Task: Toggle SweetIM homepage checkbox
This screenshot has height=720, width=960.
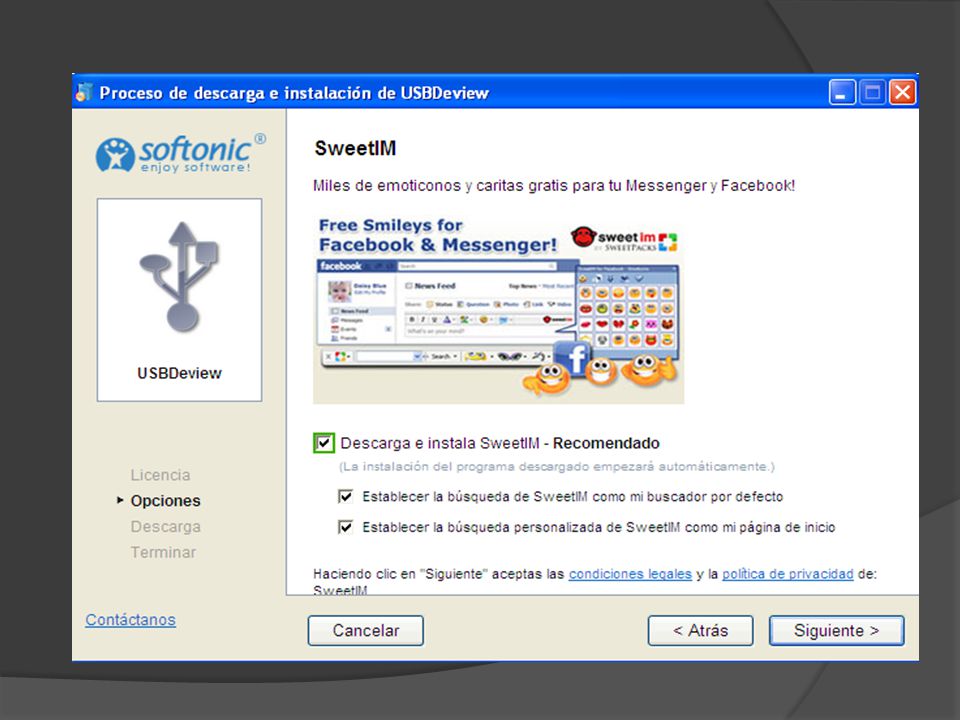Action: (346, 527)
